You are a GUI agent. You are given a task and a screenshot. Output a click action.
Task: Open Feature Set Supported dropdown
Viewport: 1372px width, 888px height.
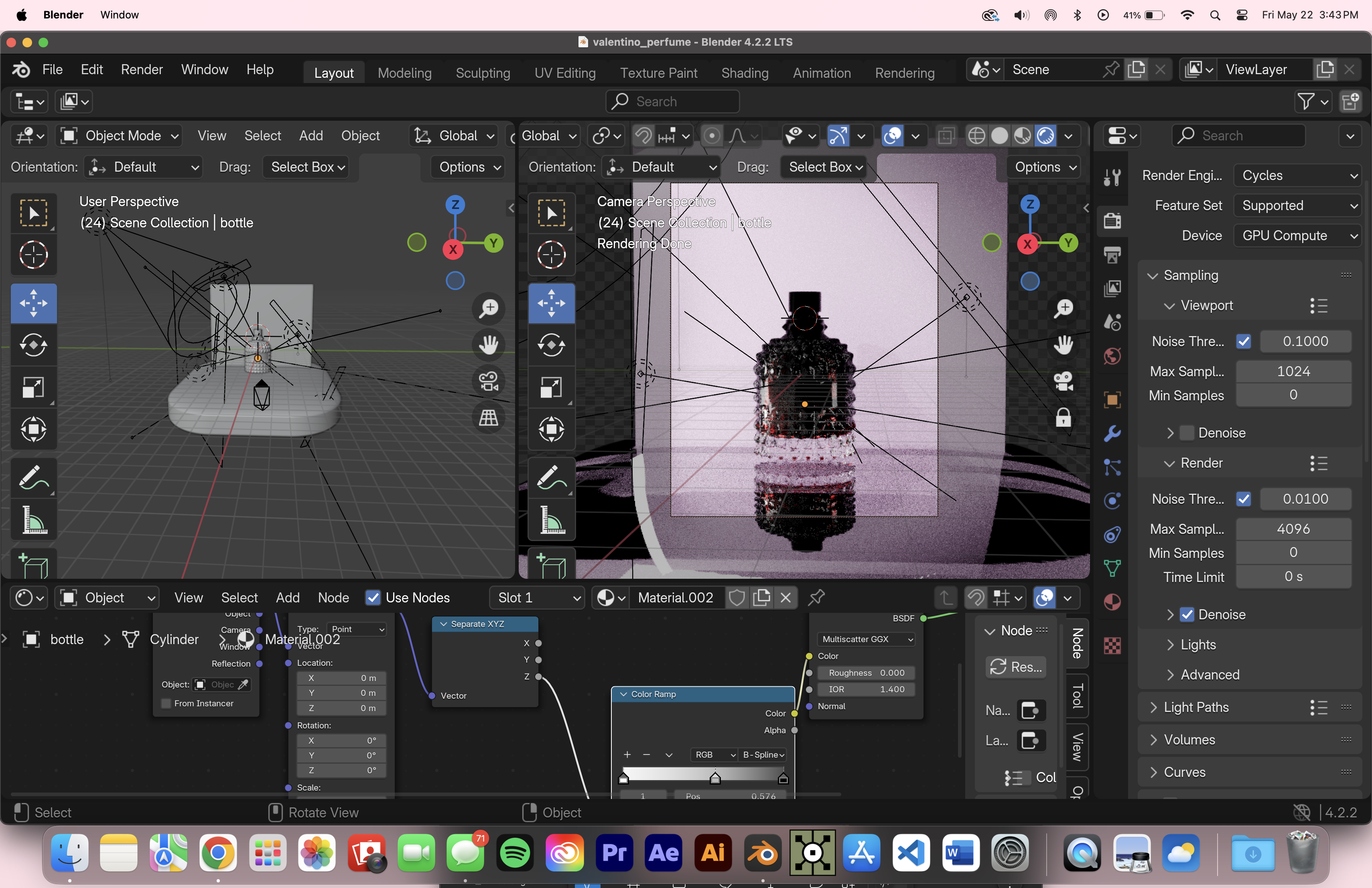click(1298, 206)
